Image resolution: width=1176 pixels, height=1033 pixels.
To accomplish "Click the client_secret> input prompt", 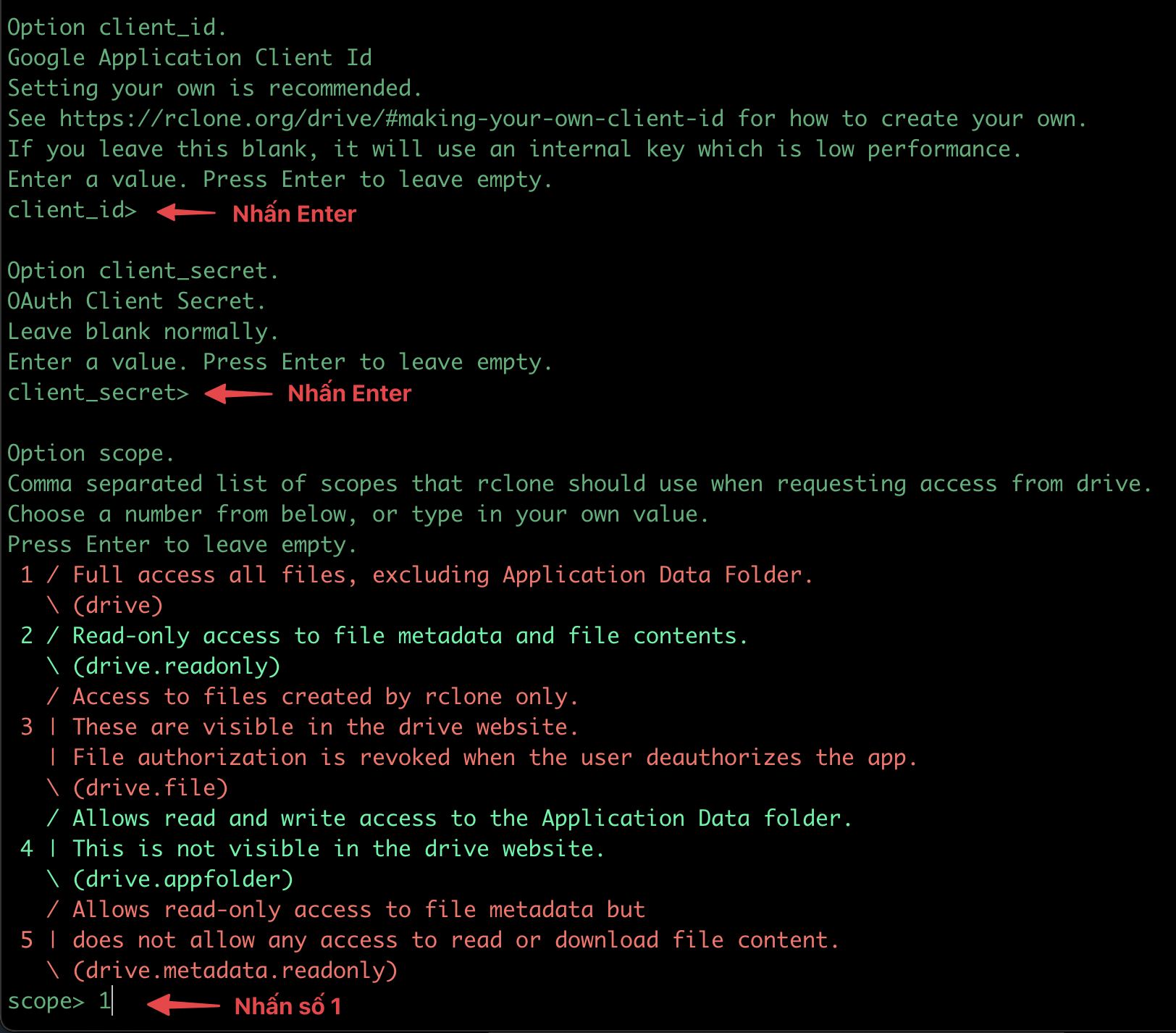I will pos(98,393).
